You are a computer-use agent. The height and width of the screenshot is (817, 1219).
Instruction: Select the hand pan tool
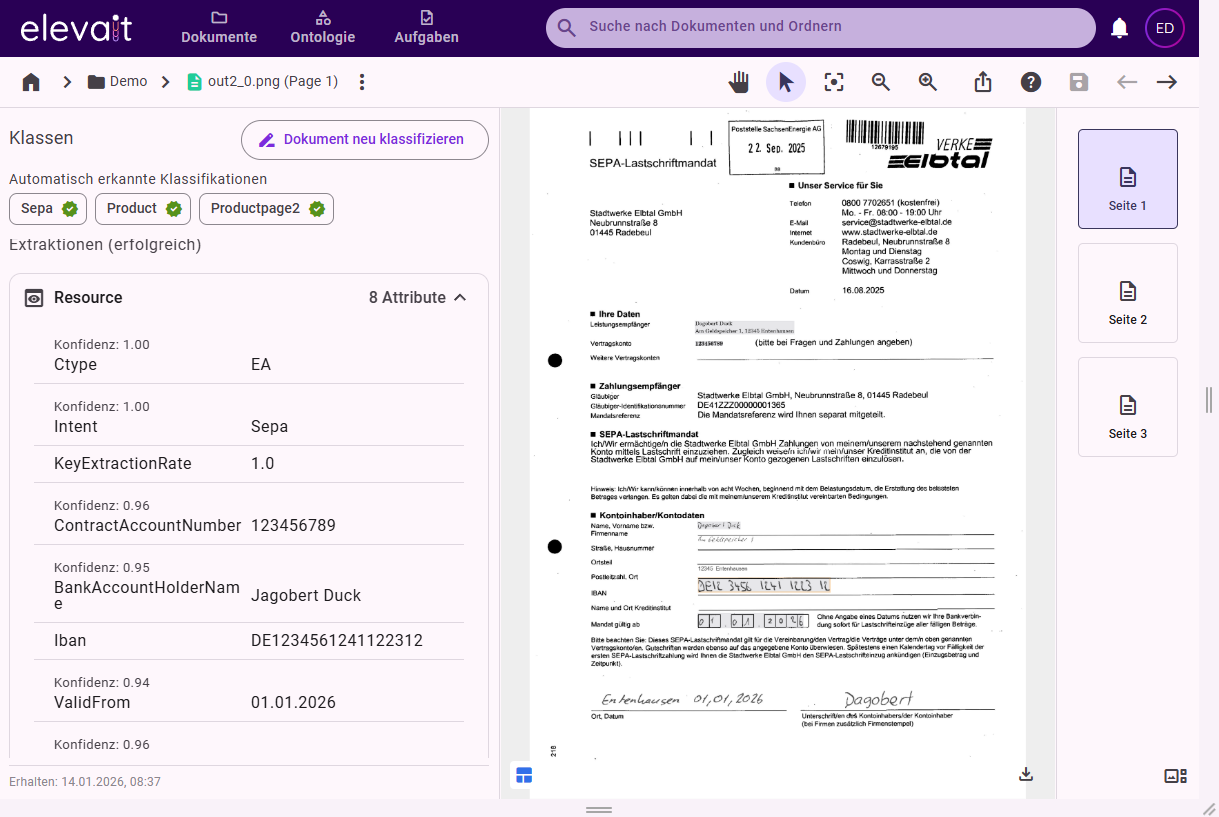[739, 82]
